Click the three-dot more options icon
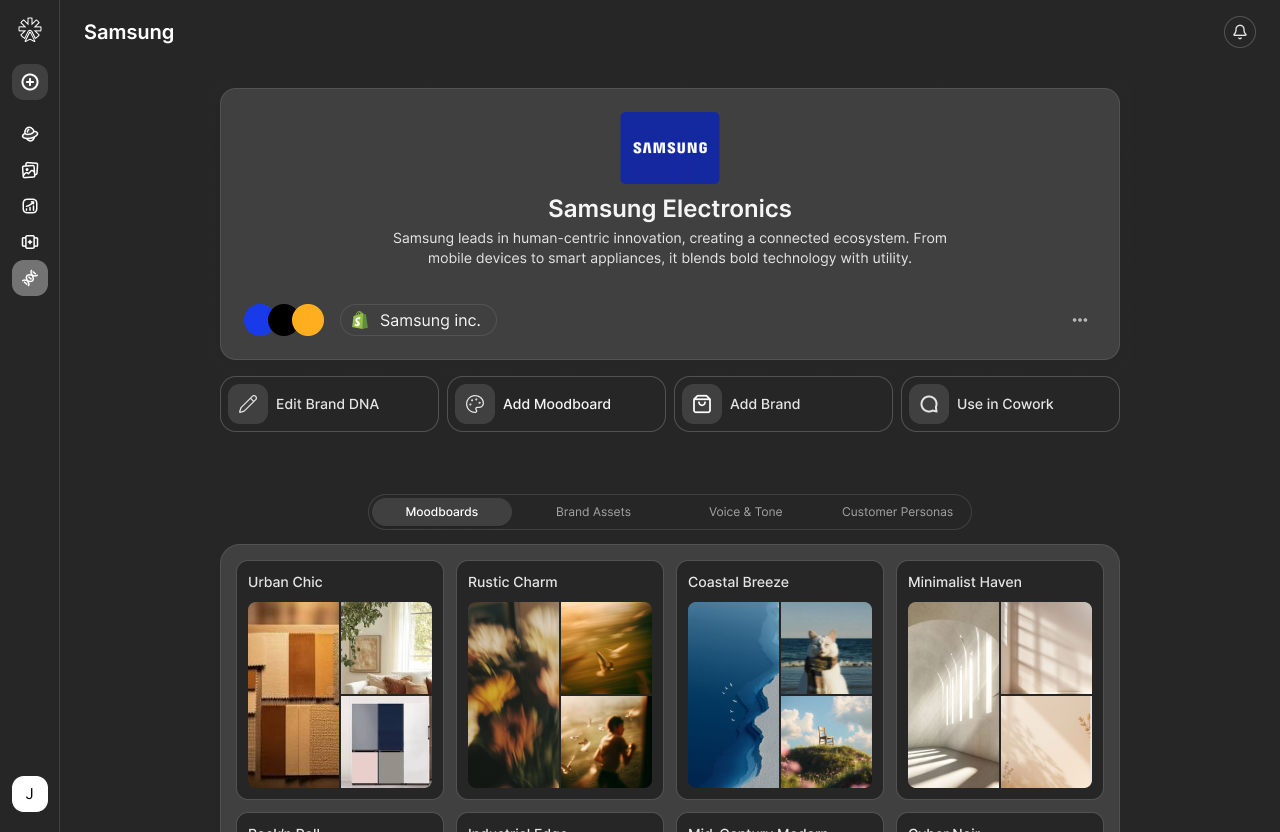This screenshot has width=1280, height=832. point(1080,320)
